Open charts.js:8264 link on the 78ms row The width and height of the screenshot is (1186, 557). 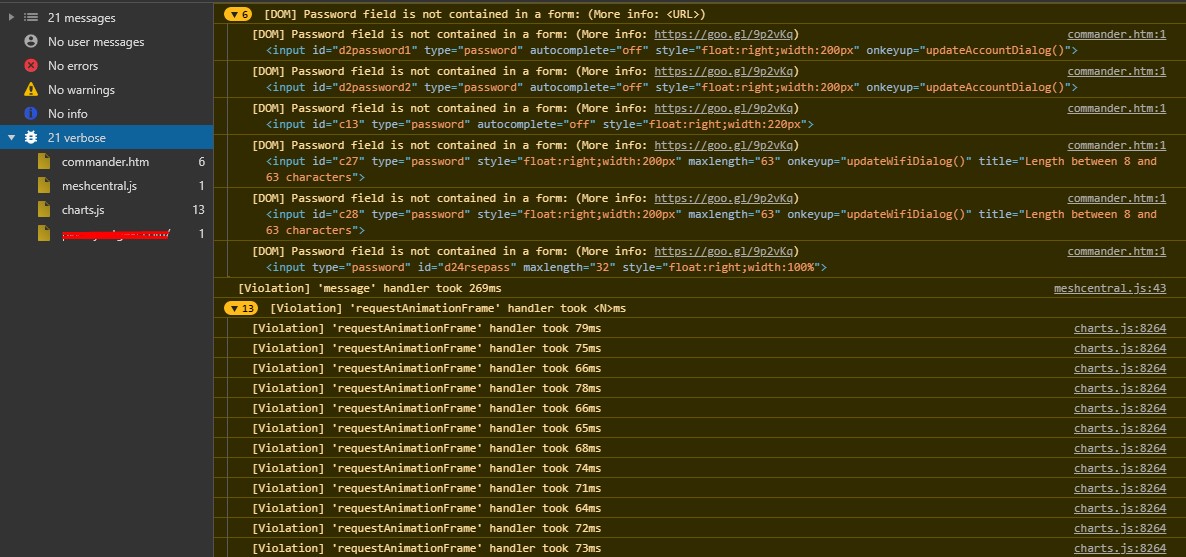pos(1120,388)
